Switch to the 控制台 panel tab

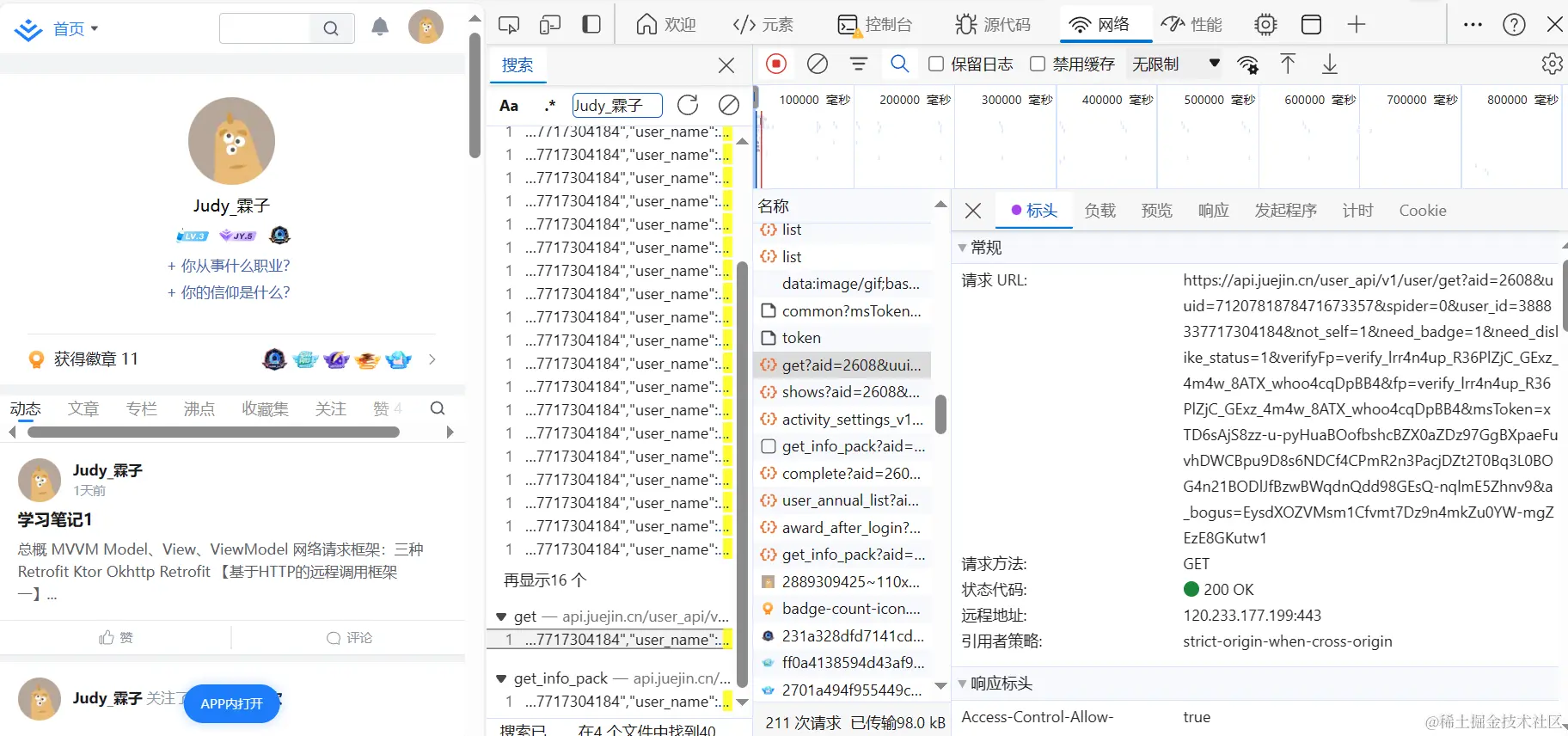click(874, 25)
